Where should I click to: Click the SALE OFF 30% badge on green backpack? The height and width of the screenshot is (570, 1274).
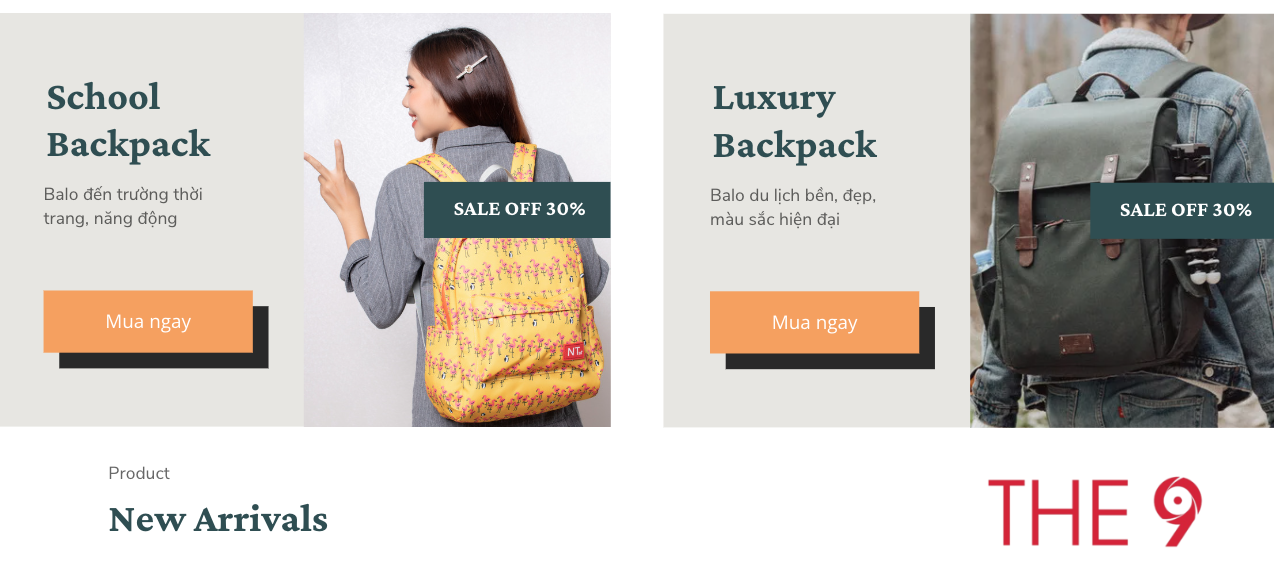coord(1183,210)
